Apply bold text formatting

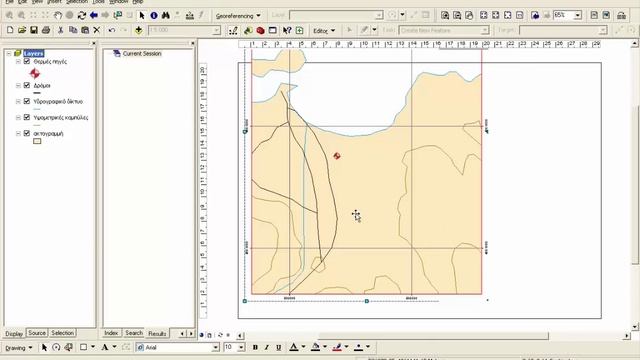(x=255, y=347)
